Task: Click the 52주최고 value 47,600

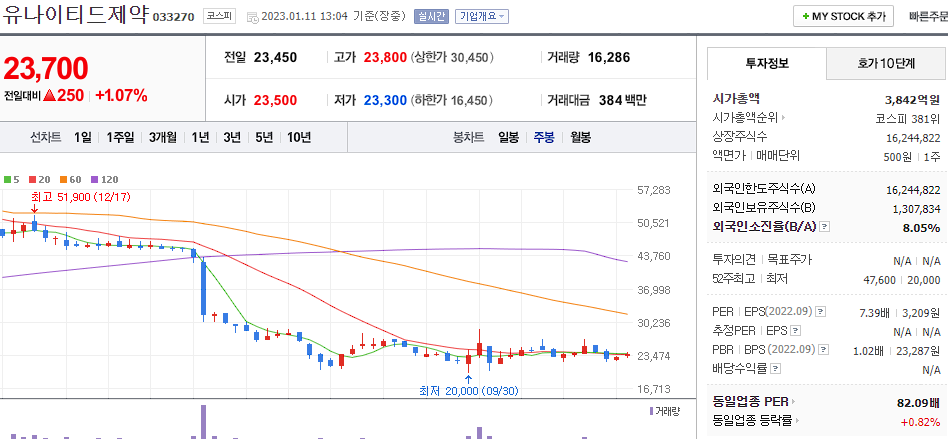Action: pyautogui.click(x=879, y=279)
